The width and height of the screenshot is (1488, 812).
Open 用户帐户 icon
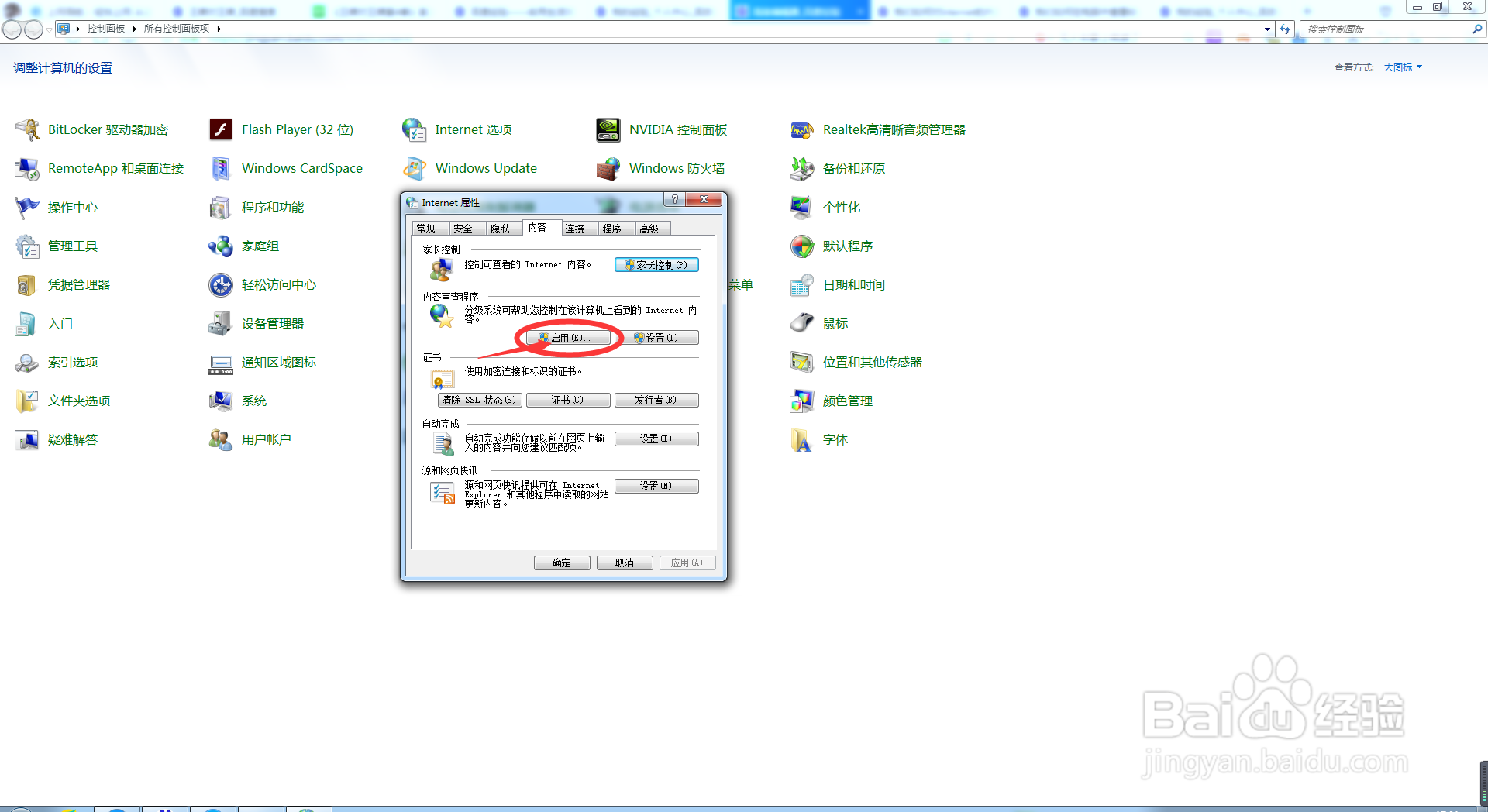pos(221,439)
